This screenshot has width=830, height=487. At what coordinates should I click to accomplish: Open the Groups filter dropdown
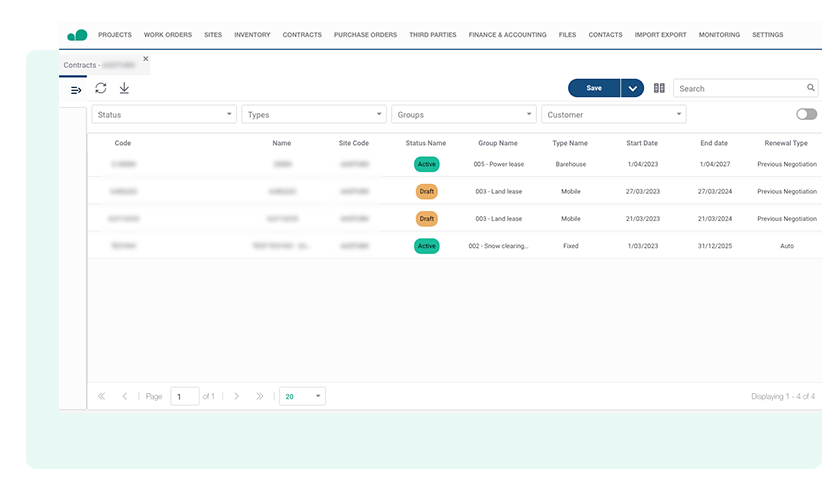tap(464, 115)
